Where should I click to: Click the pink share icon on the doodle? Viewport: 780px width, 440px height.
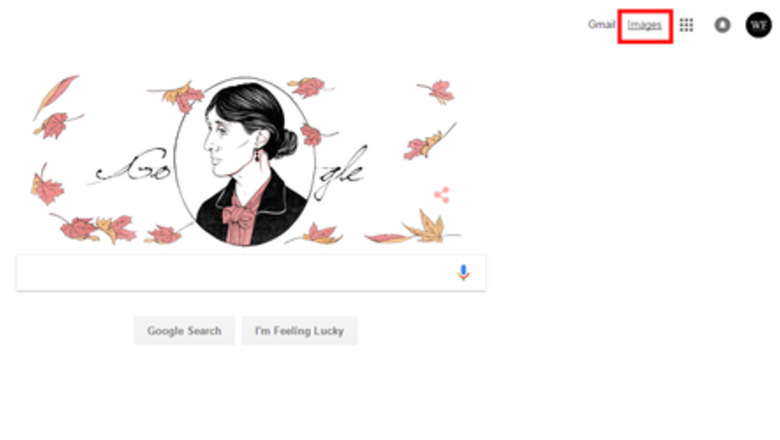coord(442,195)
